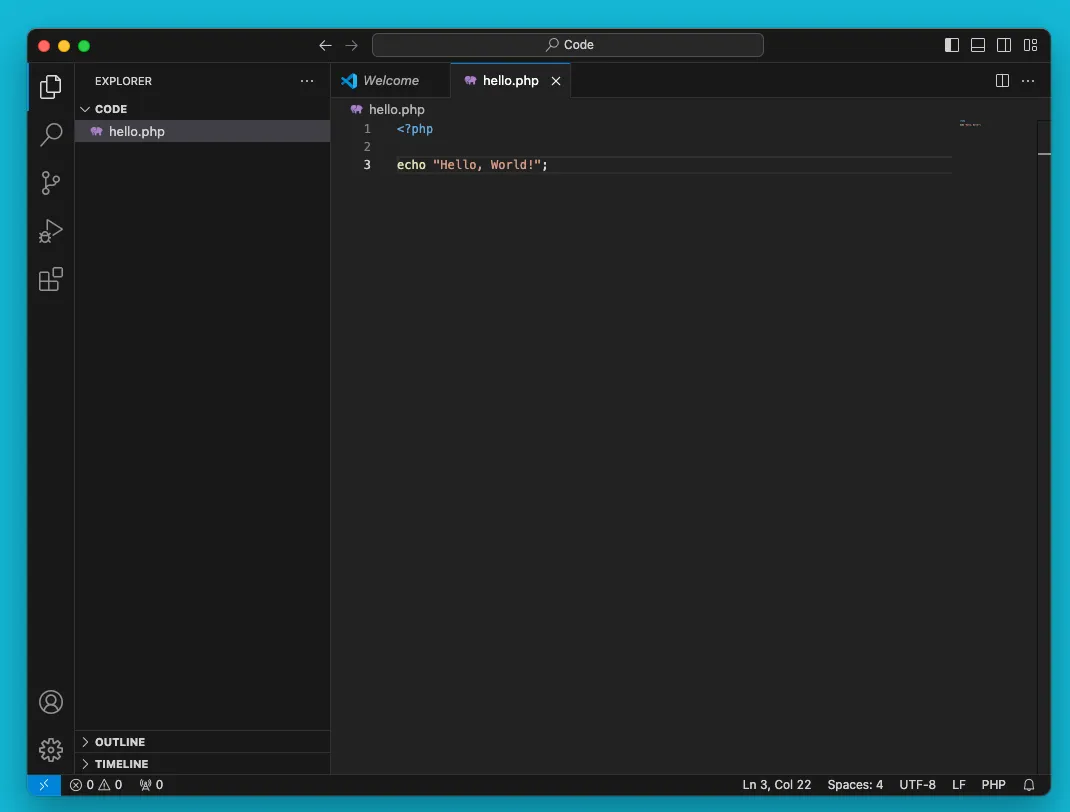
Task: Switch to the Welcome tab
Action: click(x=390, y=81)
